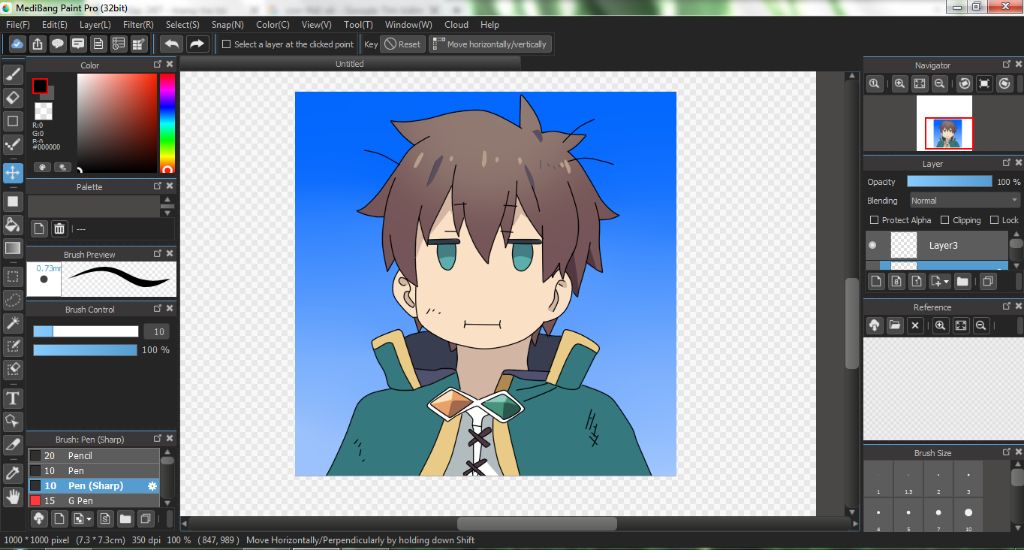1024x550 pixels.
Task: Select the Bucket fill tool
Action: click(12, 225)
